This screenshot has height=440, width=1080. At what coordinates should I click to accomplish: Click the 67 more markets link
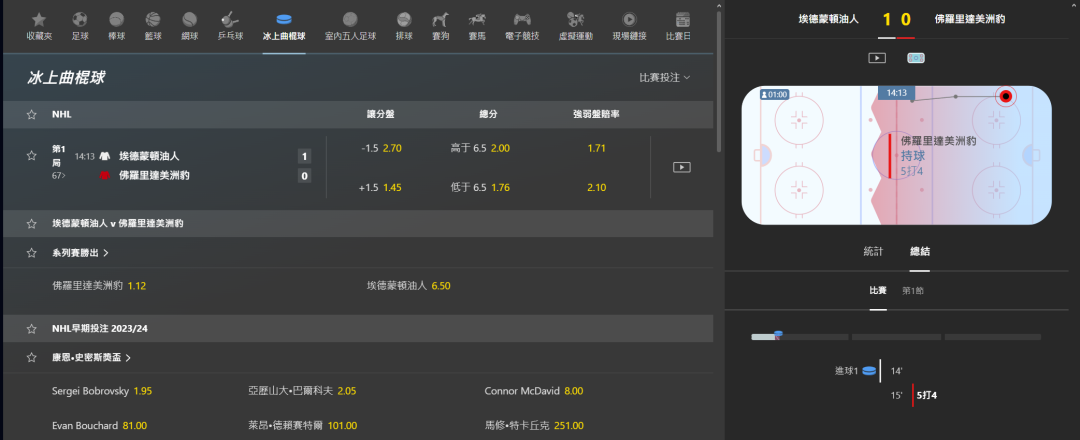59,176
